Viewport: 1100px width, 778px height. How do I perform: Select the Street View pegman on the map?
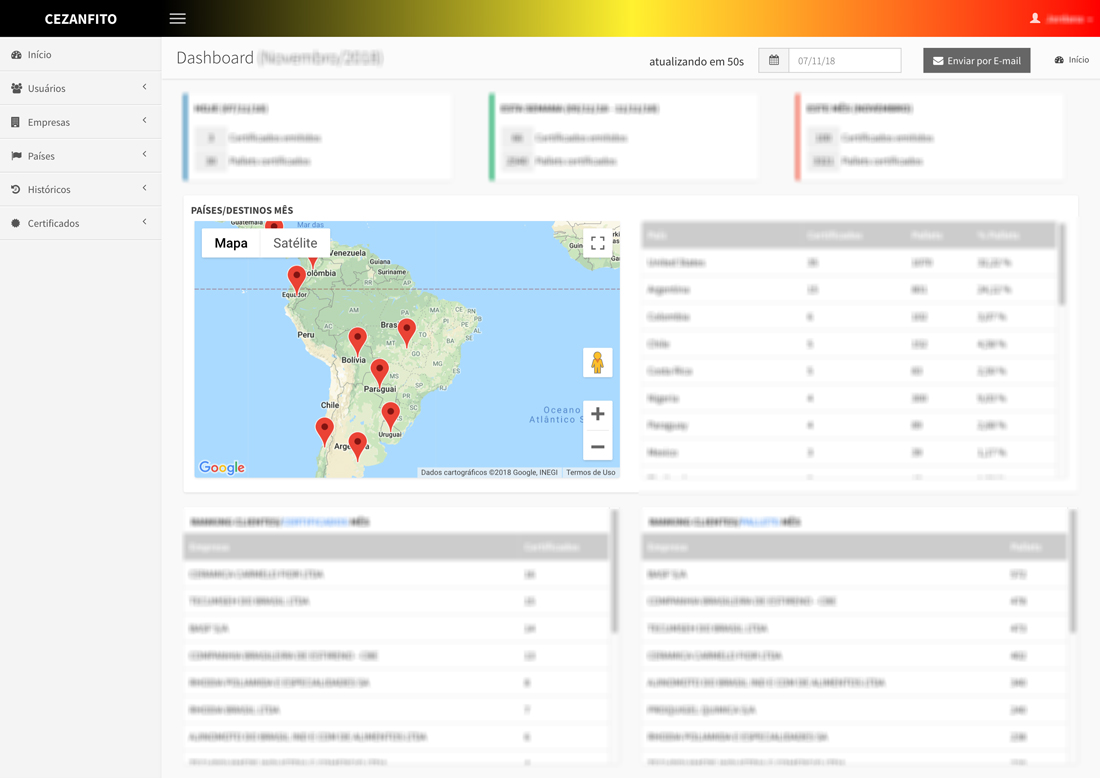click(598, 363)
